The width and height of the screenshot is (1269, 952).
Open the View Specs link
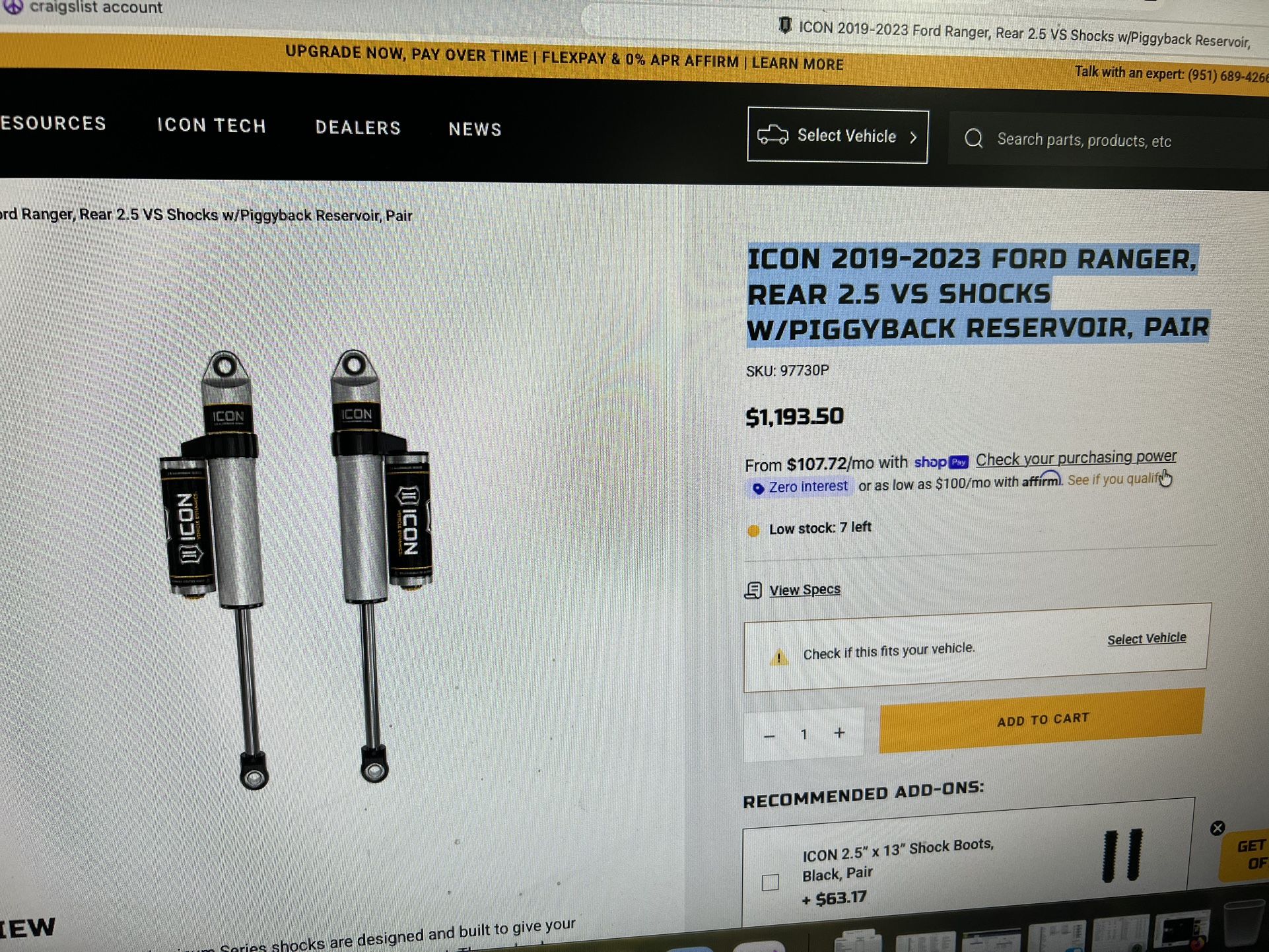coord(805,590)
